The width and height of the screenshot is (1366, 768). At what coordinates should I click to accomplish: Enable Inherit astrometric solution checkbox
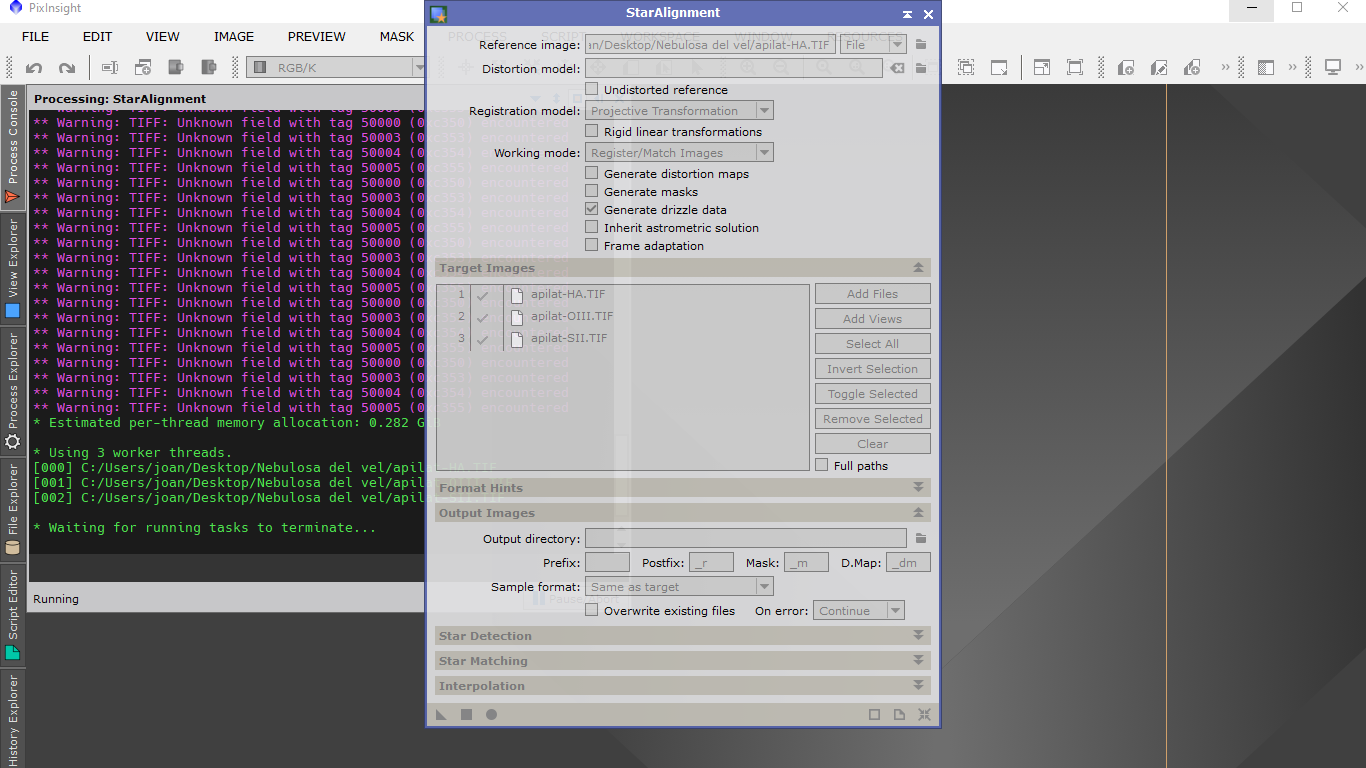[x=592, y=228]
